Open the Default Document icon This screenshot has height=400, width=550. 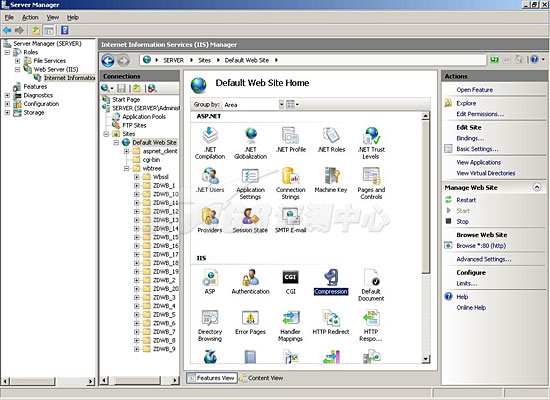point(371,285)
